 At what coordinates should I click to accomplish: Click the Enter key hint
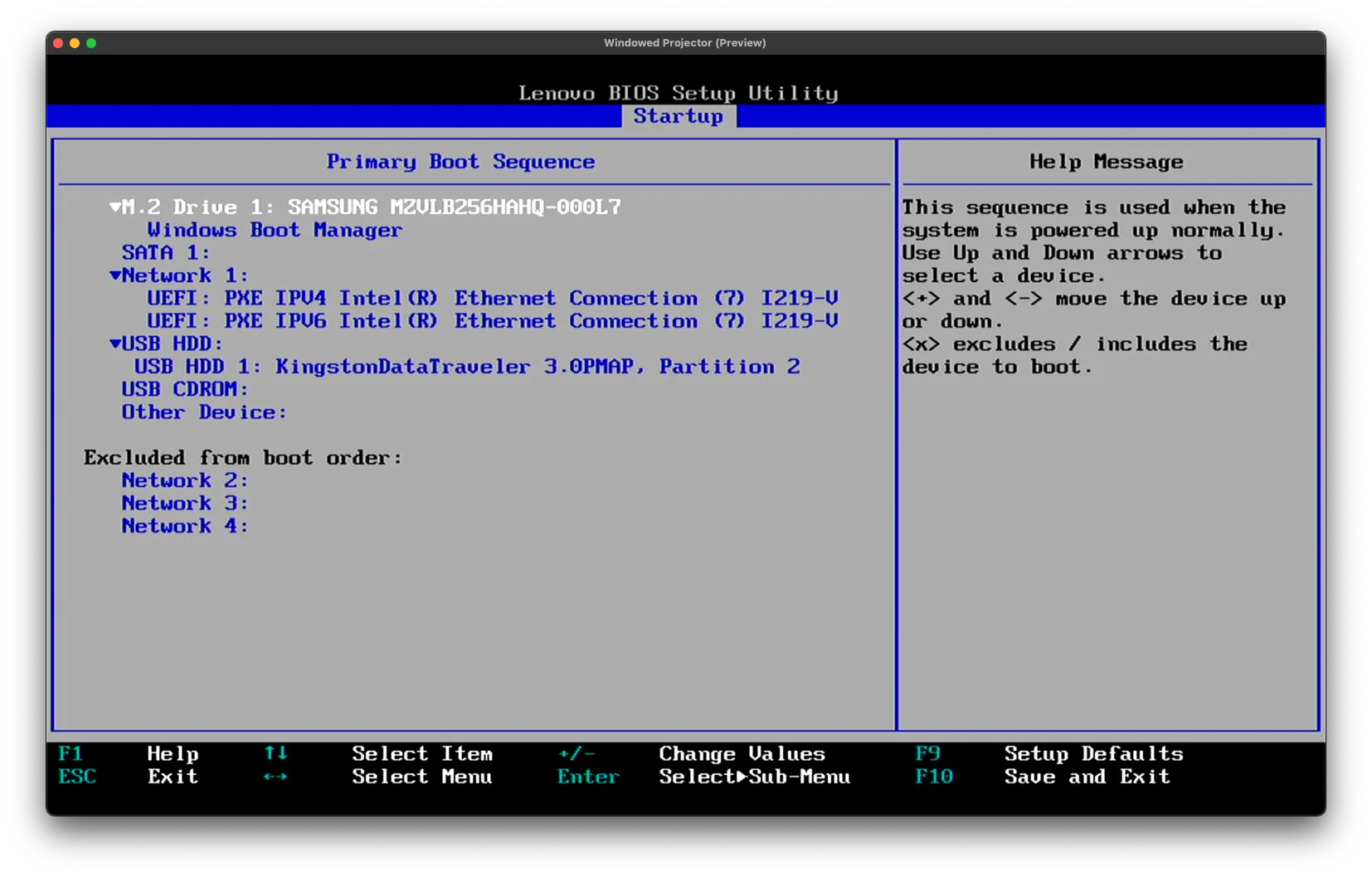(588, 777)
